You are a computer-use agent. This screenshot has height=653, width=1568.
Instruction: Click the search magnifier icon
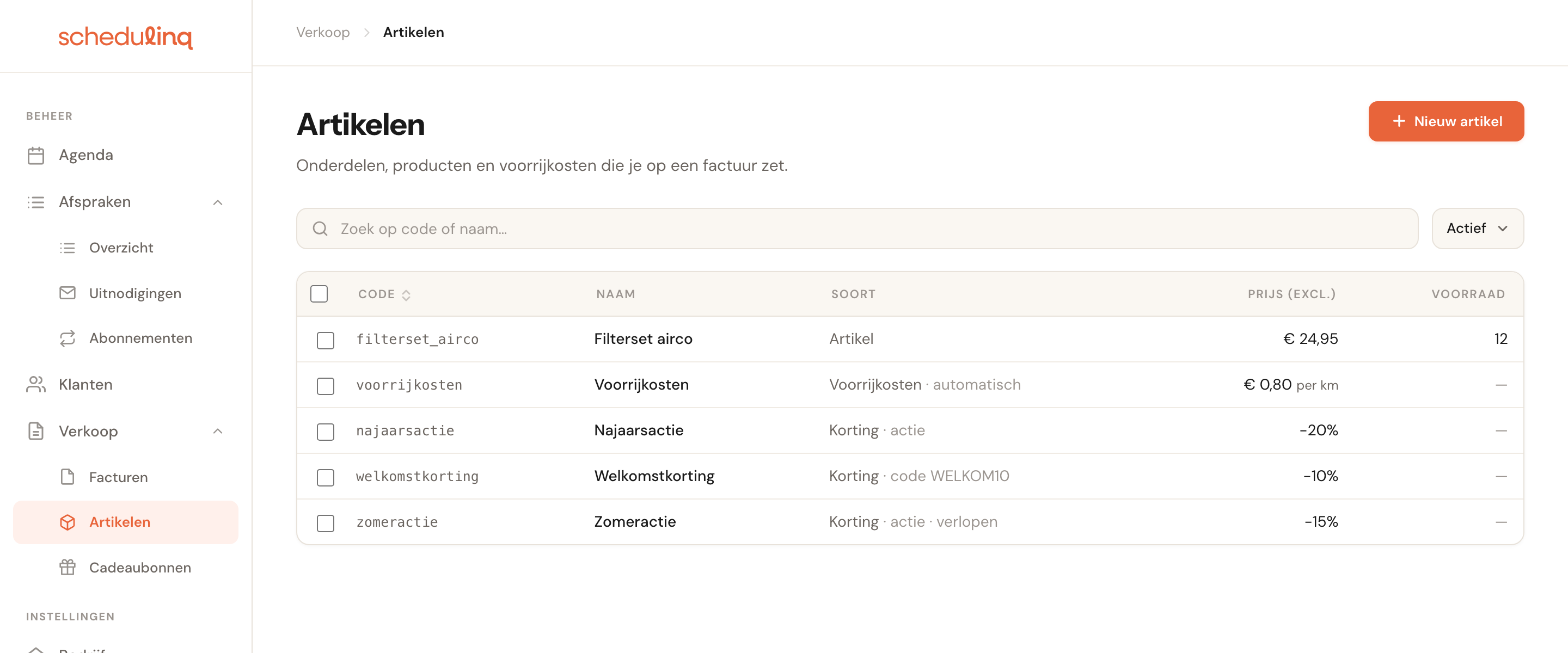click(320, 229)
